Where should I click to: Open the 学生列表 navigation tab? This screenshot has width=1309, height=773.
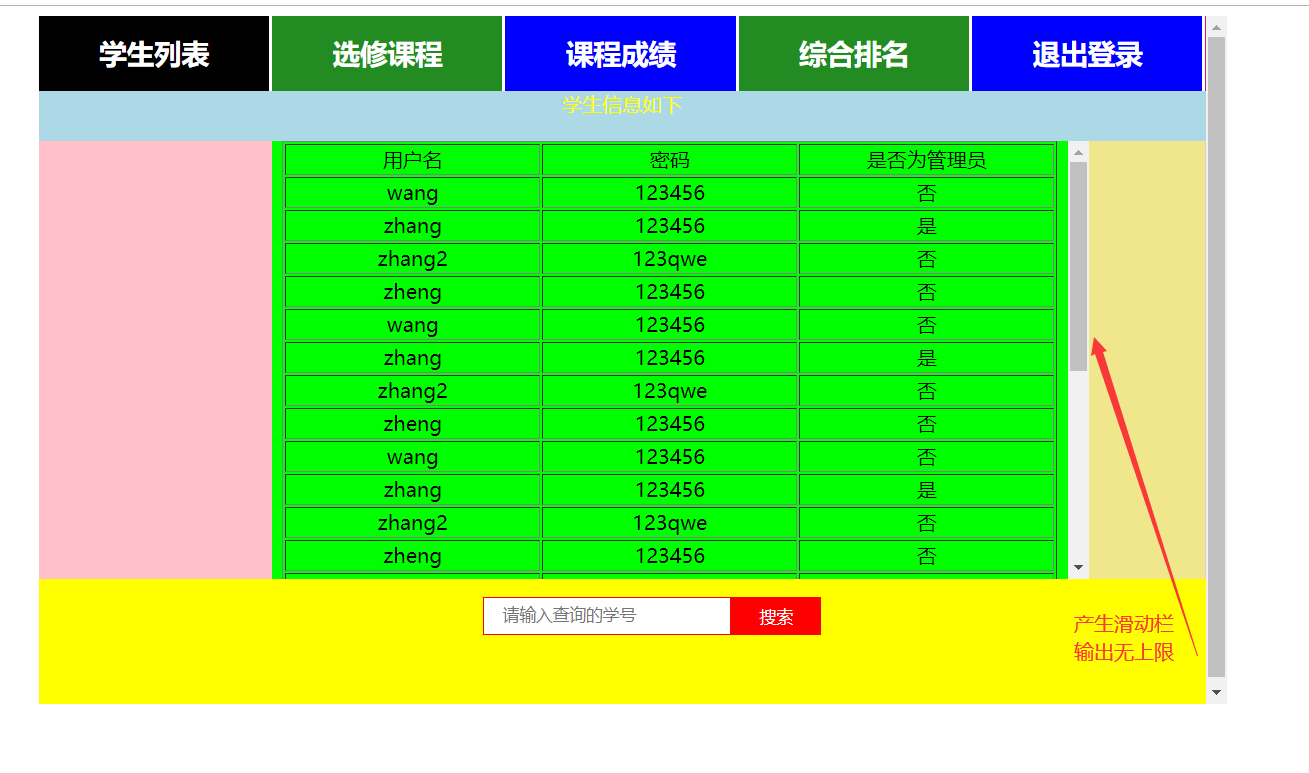[153, 53]
